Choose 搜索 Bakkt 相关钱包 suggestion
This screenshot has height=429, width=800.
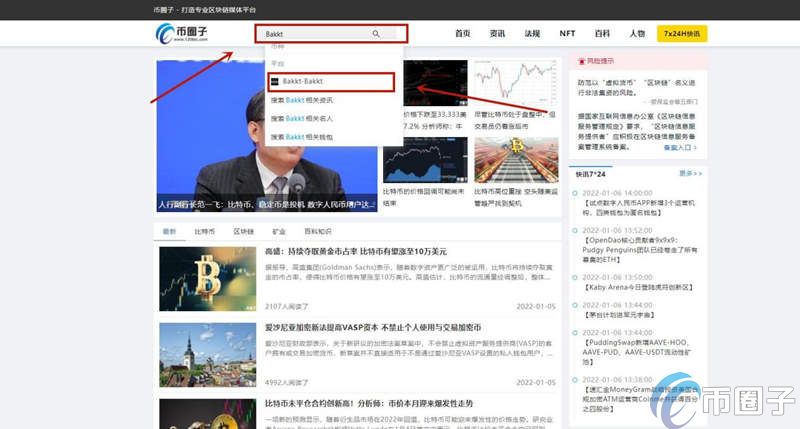(302, 137)
